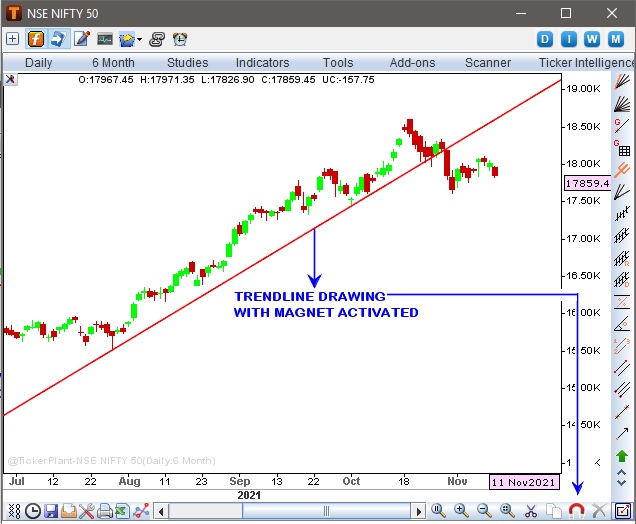Export data with the Excel icon
Image resolution: width=636 pixels, height=524 pixels.
122,511
